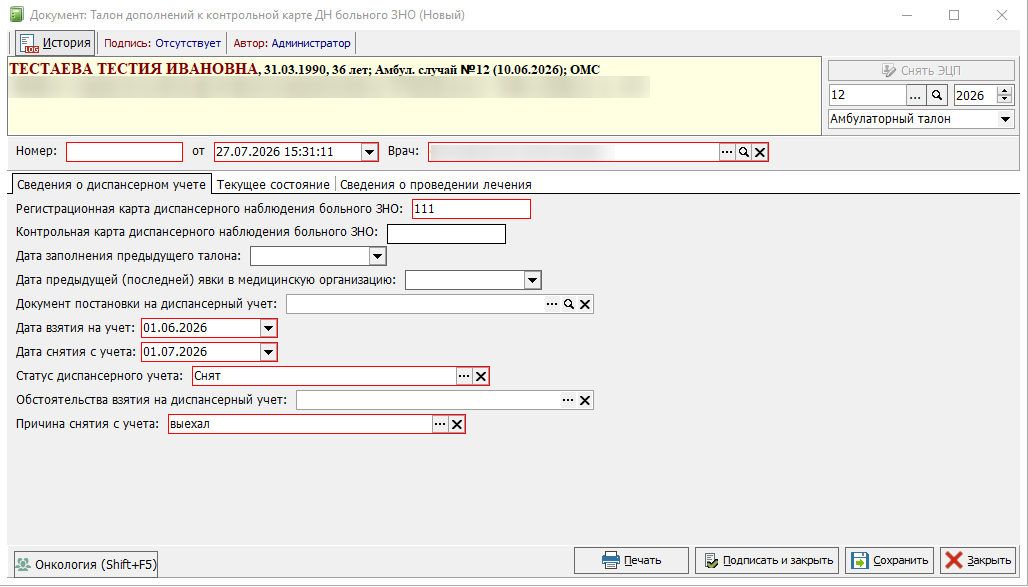The width and height of the screenshot is (1028, 587).
Task: Focus the Номер input field
Action: coord(125,152)
